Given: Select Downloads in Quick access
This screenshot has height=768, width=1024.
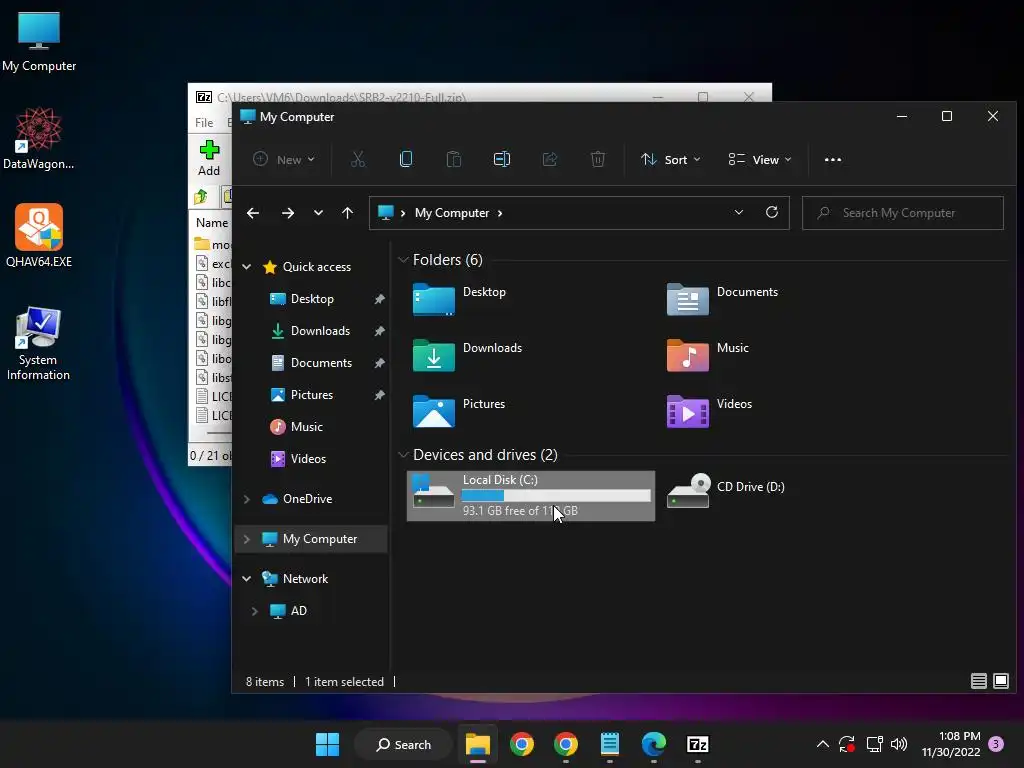Looking at the screenshot, I should point(320,330).
